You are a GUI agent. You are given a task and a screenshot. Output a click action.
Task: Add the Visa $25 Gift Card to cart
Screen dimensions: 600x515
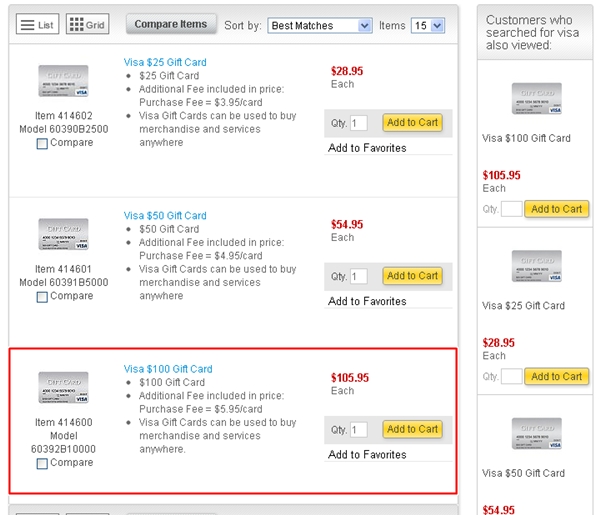click(x=412, y=122)
